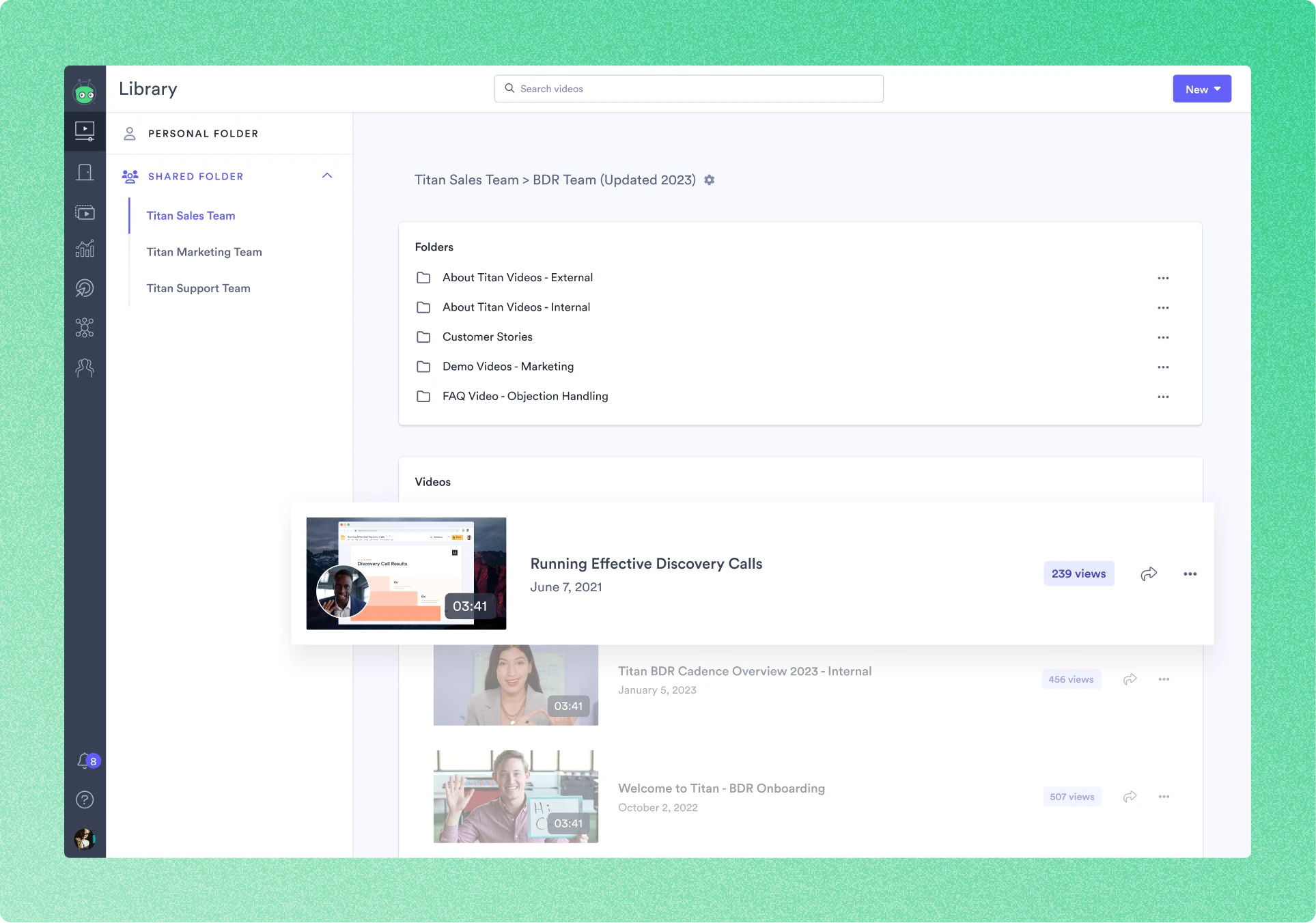Open About Titan Videos - Internal folder
The image size is (1316, 923).
coord(516,307)
